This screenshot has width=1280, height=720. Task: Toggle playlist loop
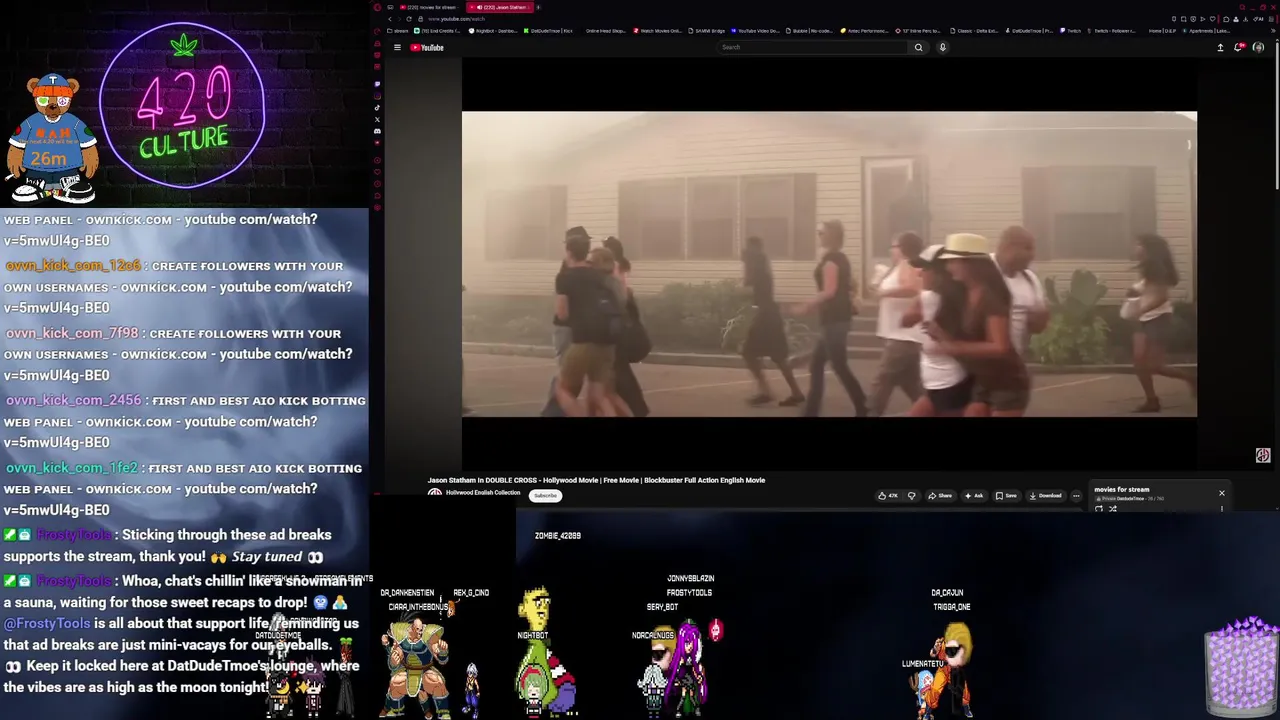tap(1099, 508)
